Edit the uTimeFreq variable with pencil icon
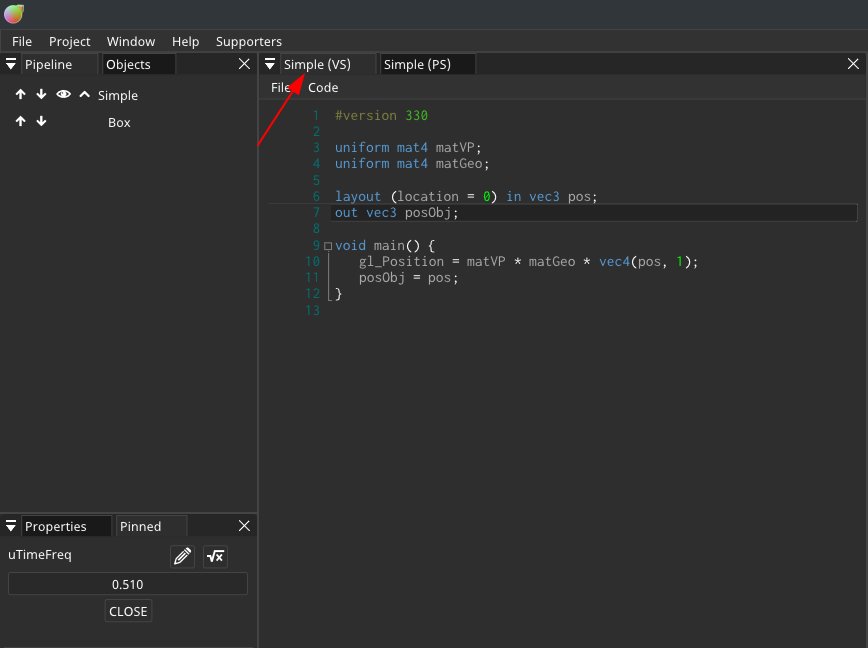Screen dimensions: 868x648 [182, 556]
